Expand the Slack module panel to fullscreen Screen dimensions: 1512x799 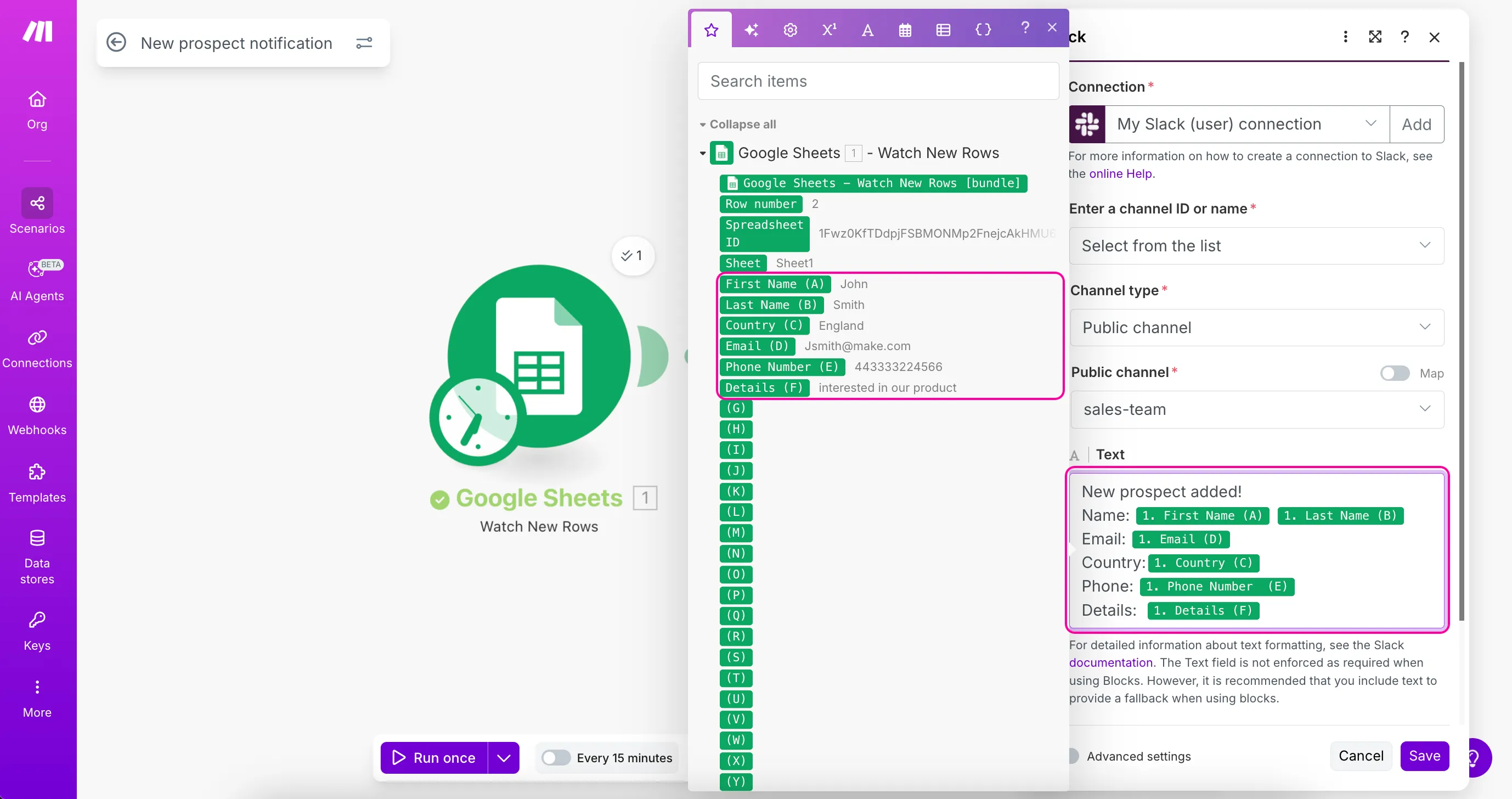point(1375,37)
